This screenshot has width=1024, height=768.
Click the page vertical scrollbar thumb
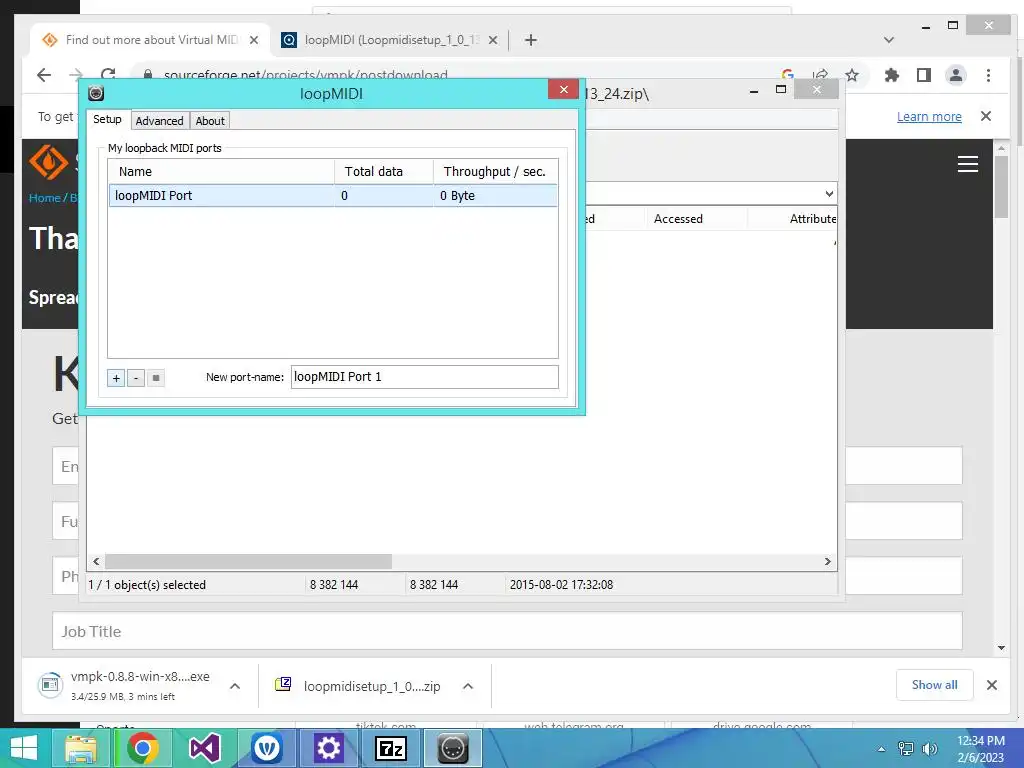1001,187
